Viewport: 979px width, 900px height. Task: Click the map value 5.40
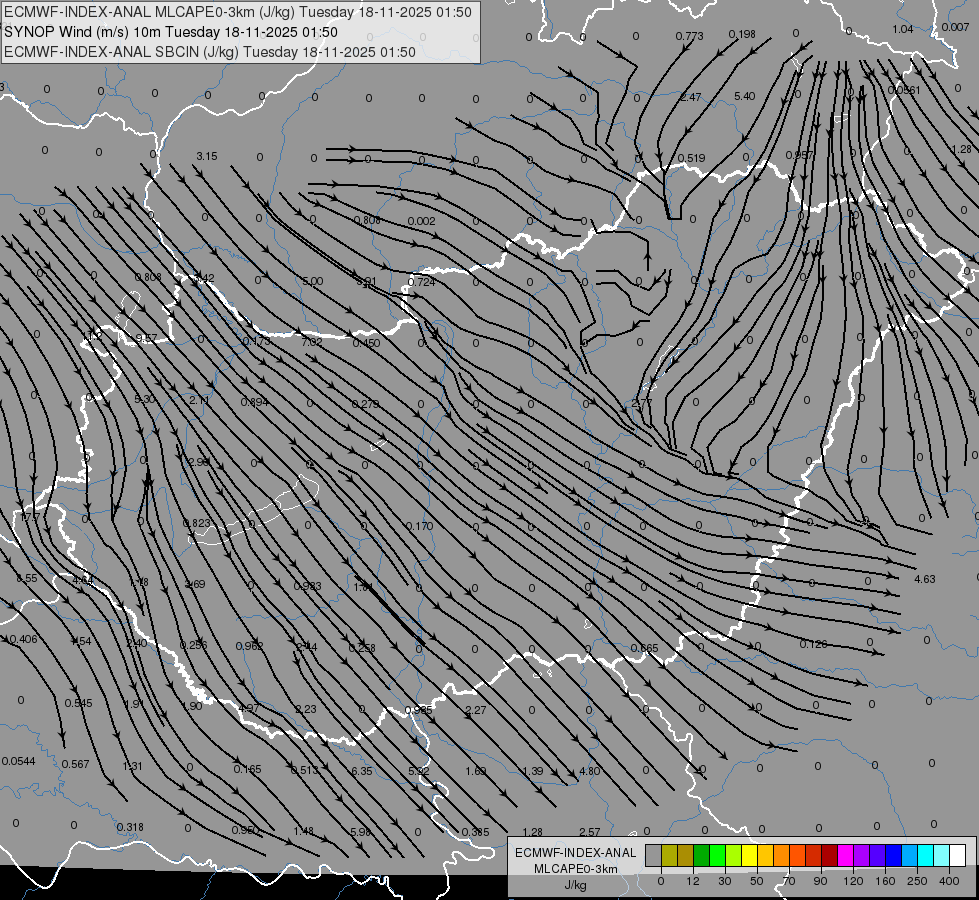(x=744, y=96)
